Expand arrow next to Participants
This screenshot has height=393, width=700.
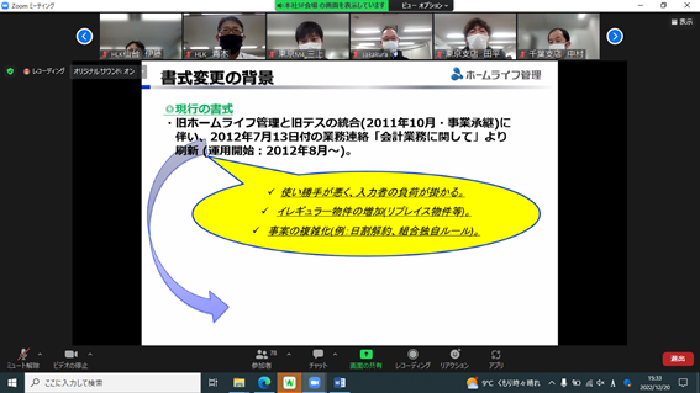click(288, 354)
